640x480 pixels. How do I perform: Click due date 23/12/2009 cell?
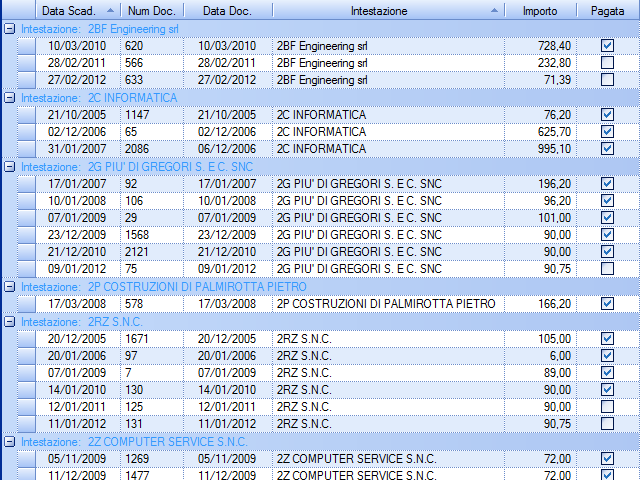pos(78,235)
